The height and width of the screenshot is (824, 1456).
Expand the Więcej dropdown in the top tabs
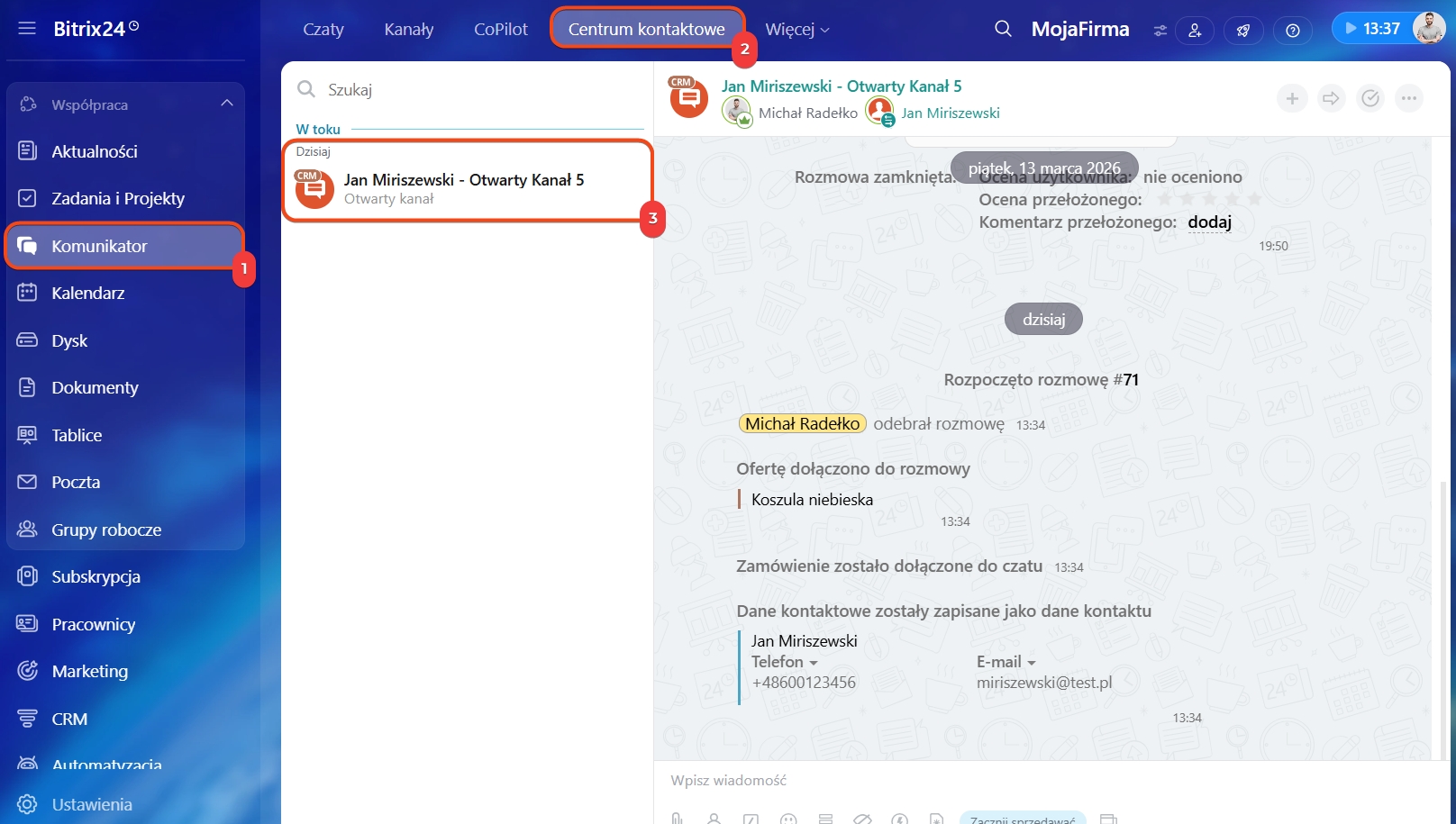(x=797, y=29)
